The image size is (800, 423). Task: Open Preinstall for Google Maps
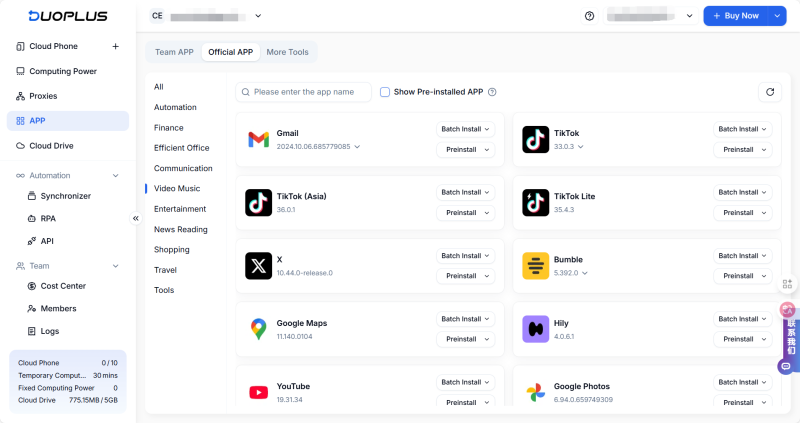(x=465, y=339)
